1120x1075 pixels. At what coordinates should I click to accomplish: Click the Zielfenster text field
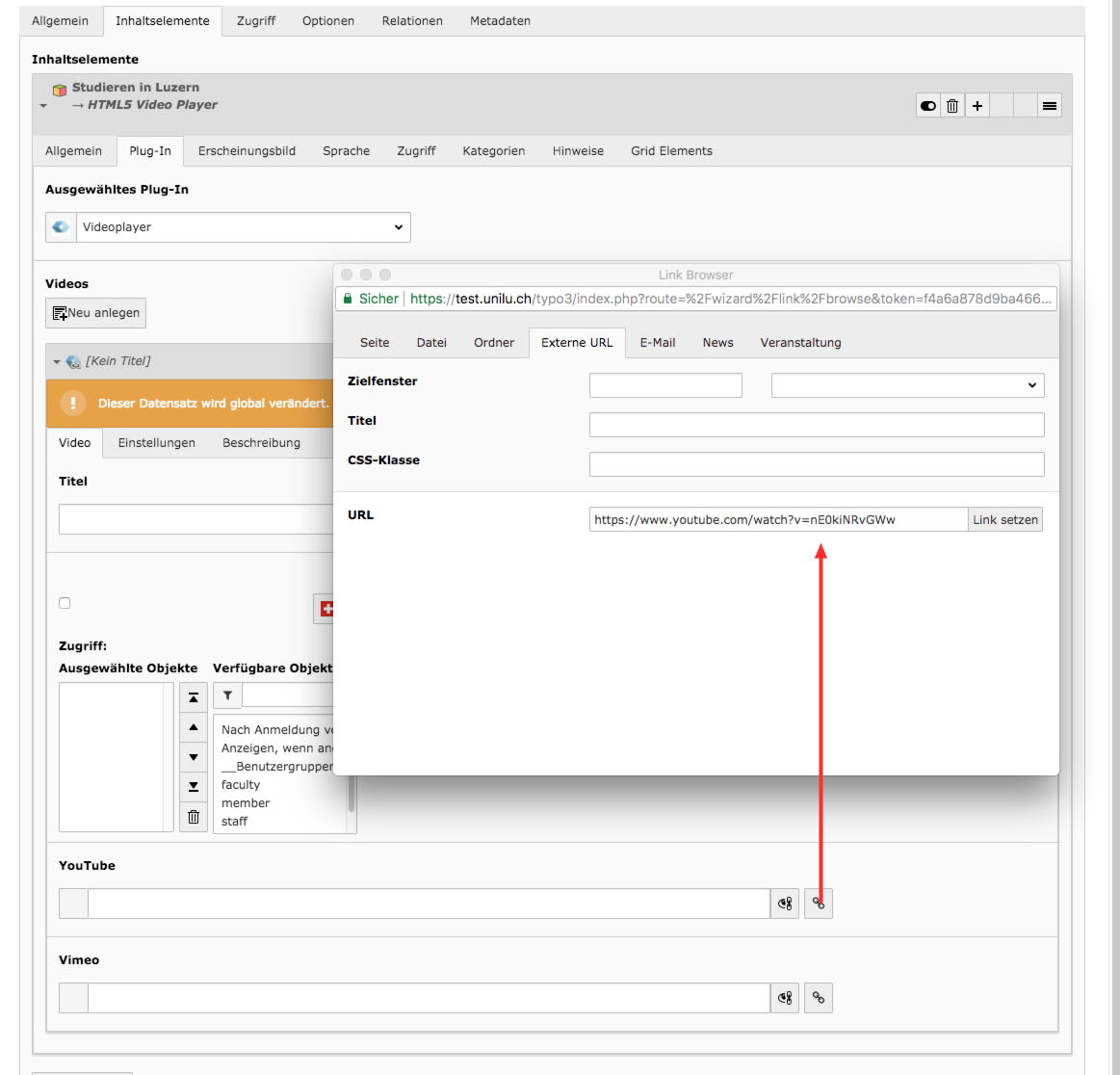tap(665, 385)
